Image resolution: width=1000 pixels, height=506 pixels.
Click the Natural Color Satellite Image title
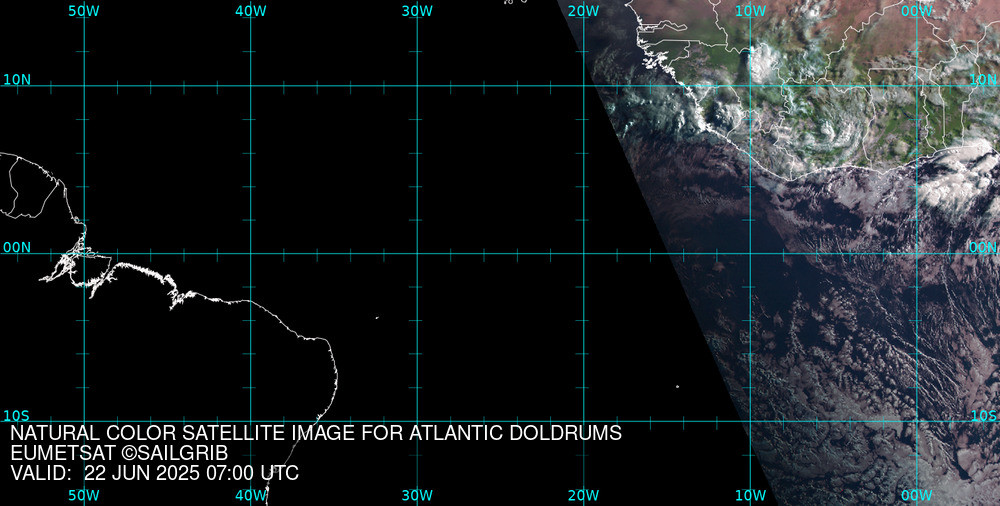316,433
